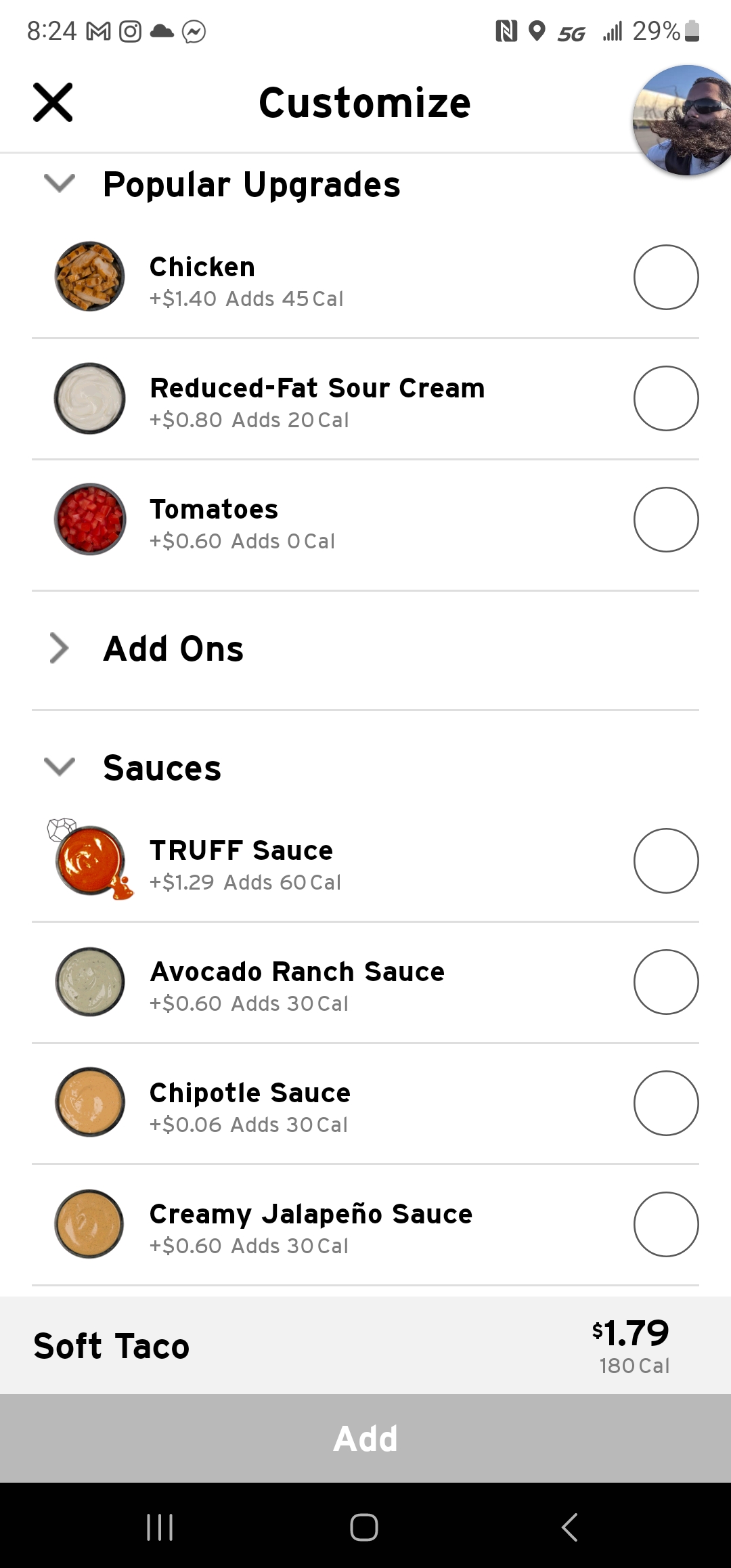
Task: Tap the Creamy Jalapeño Sauce icon
Action: (90, 1224)
